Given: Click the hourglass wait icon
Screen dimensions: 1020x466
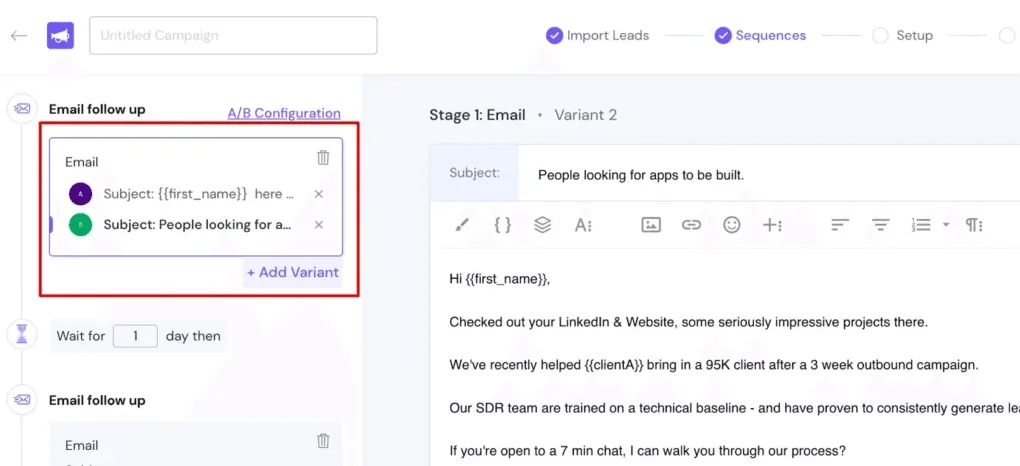Looking at the screenshot, I should pos(22,334).
